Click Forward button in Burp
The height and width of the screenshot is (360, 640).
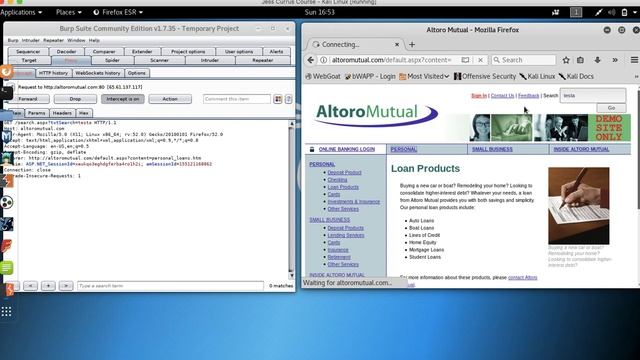point(28,99)
